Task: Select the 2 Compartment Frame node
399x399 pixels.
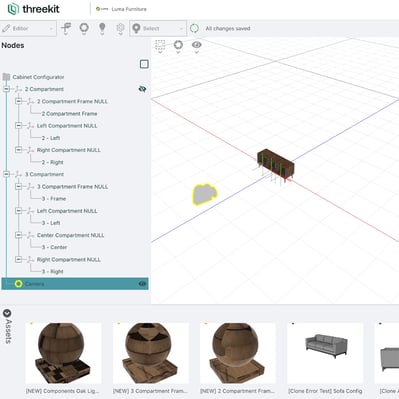Action: click(x=69, y=114)
